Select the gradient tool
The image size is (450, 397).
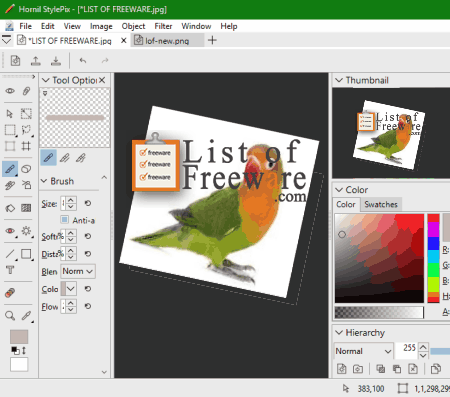tap(26, 208)
